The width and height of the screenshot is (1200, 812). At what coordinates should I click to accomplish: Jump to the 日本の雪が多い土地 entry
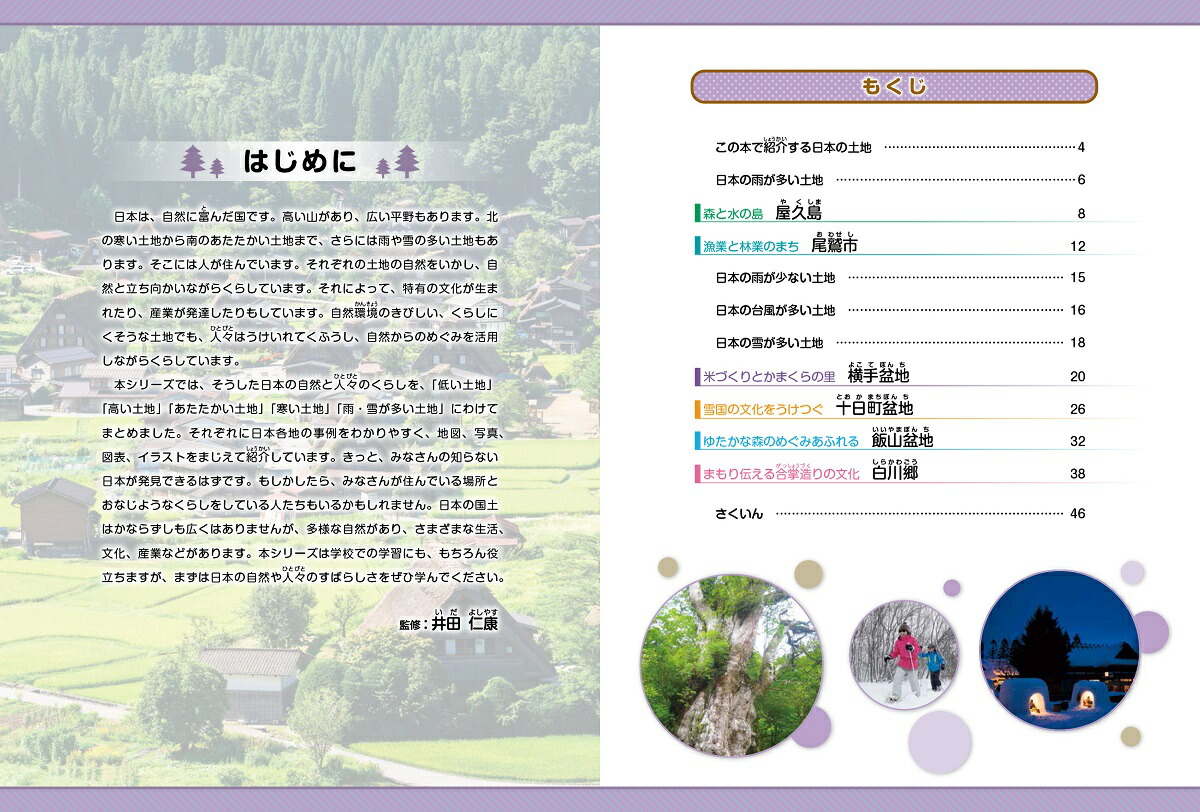[769, 343]
